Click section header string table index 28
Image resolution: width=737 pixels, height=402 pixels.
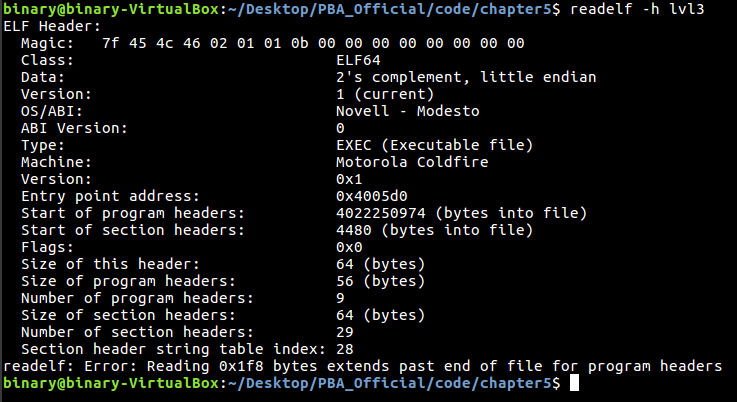coord(345,349)
